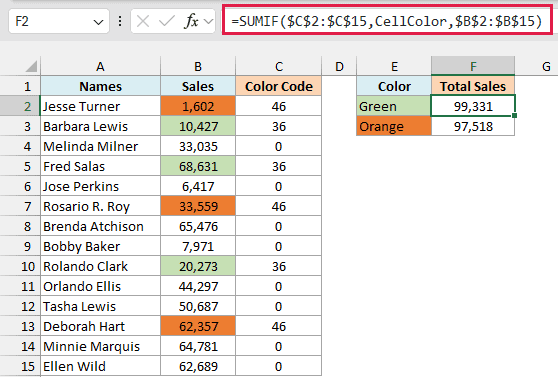The height and width of the screenshot is (377, 558).
Task: Select column B header
Action: tap(198, 66)
